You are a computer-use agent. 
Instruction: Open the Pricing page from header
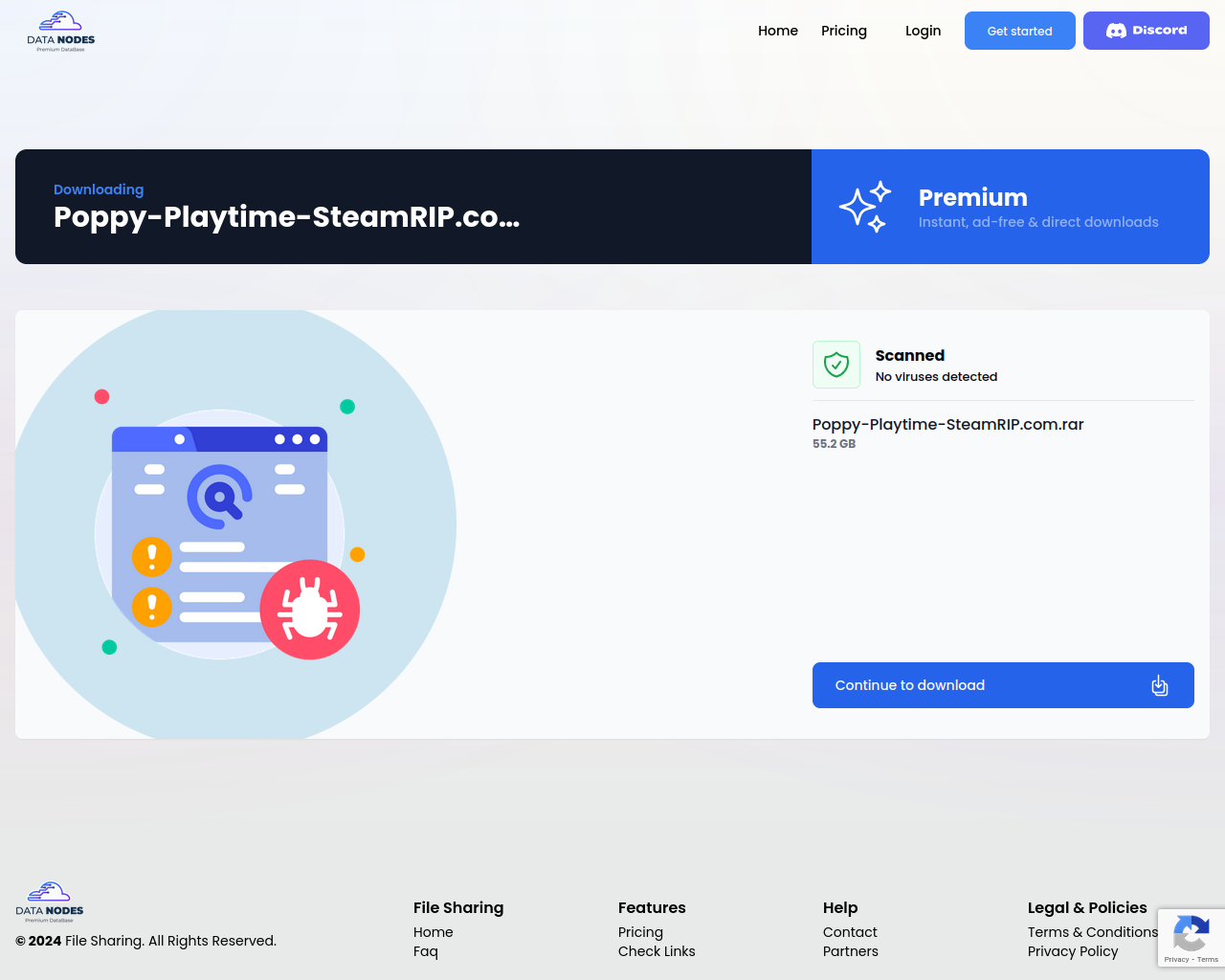coord(843,31)
